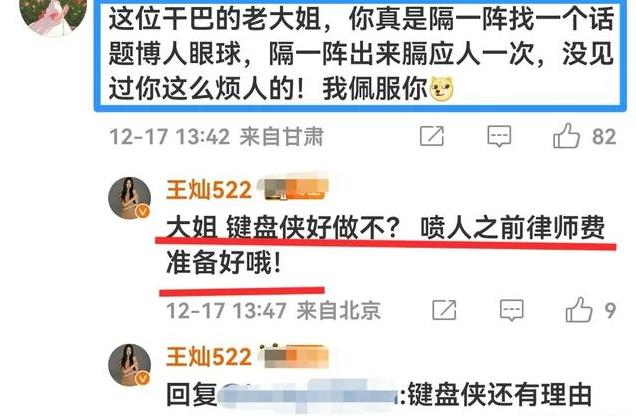Like the comment with 82 likes

click(x=566, y=136)
